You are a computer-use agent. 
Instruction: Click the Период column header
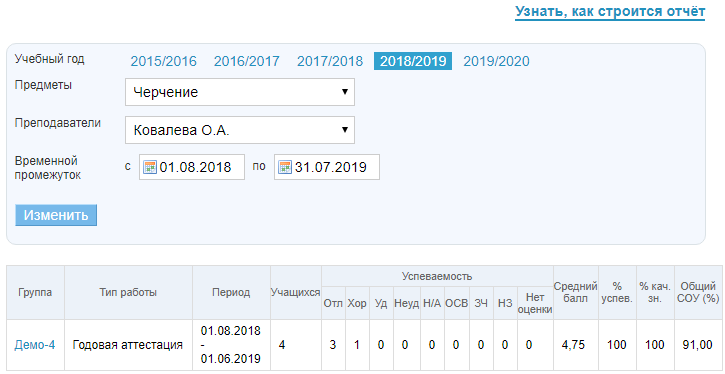tap(231, 292)
